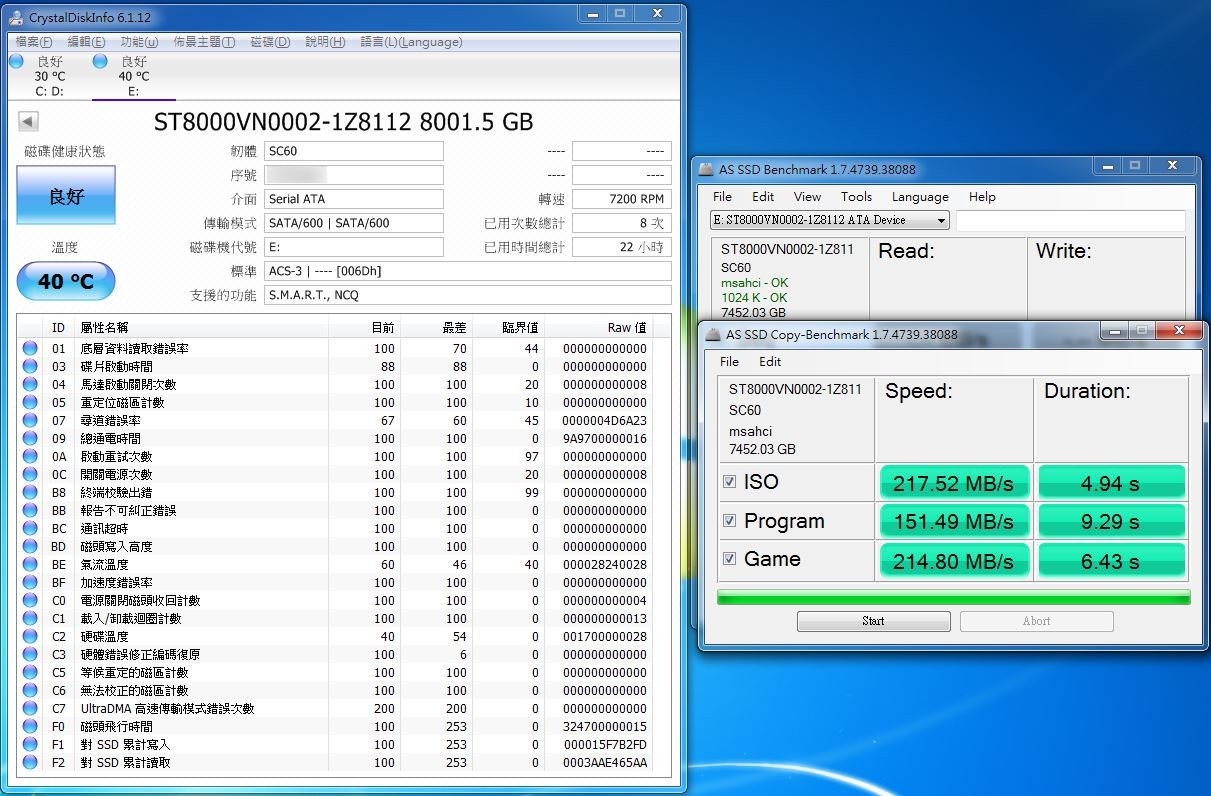Viewport: 1211px width, 796px height.
Task: Click the 40 °C temperature indicator
Action: pyautogui.click(x=66, y=281)
